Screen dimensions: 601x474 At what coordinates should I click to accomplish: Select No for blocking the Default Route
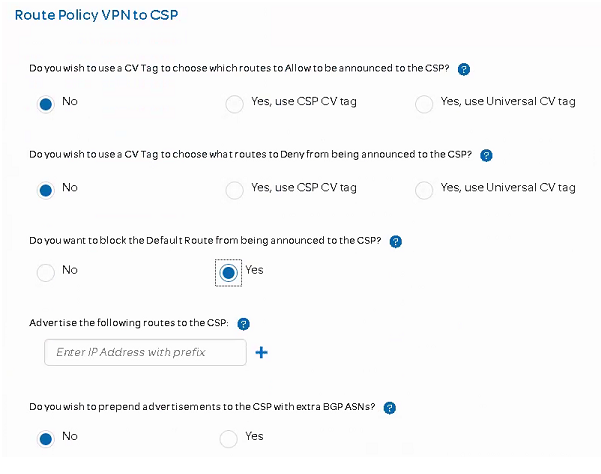[45, 273]
